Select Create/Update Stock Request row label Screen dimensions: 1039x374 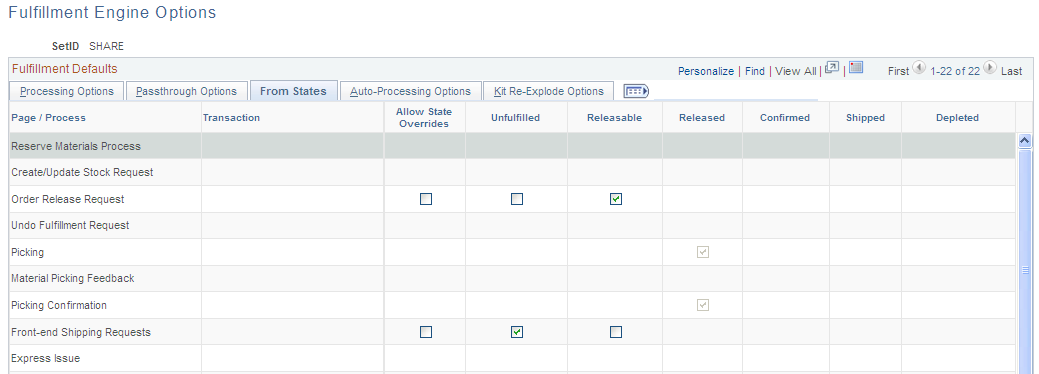pos(82,172)
